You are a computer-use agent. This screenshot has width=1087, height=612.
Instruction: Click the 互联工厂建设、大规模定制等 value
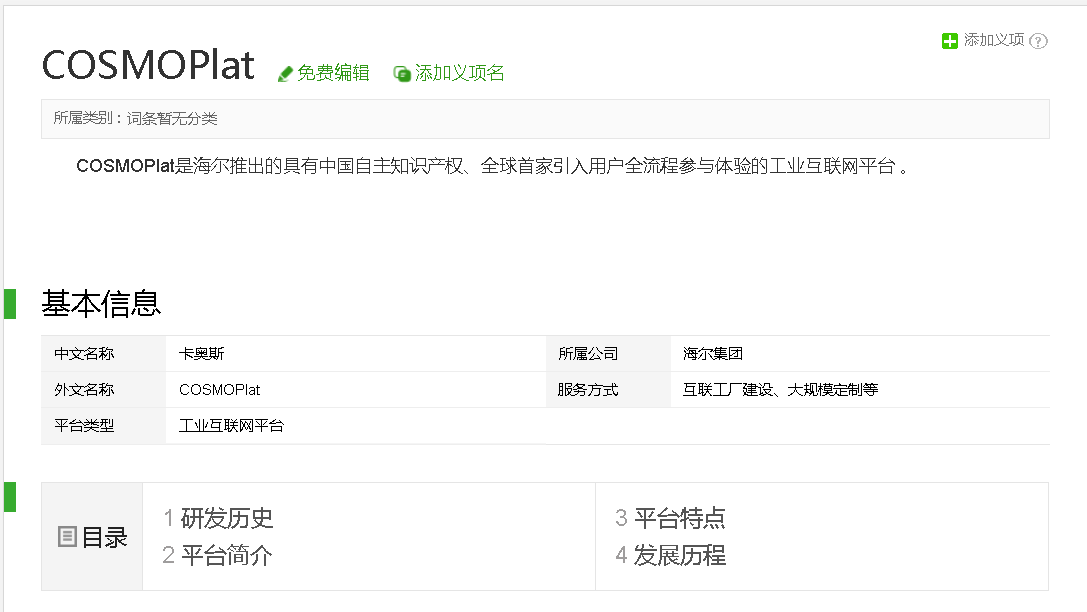(x=781, y=390)
